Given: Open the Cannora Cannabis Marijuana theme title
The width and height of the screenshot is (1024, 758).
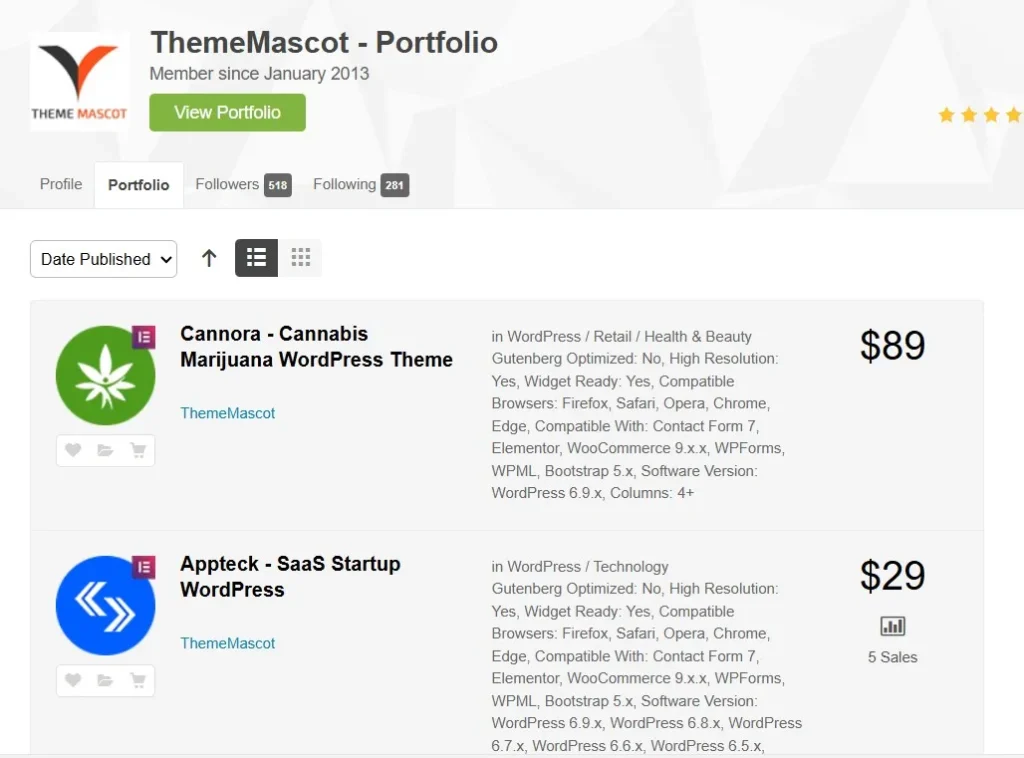Looking at the screenshot, I should (316, 347).
